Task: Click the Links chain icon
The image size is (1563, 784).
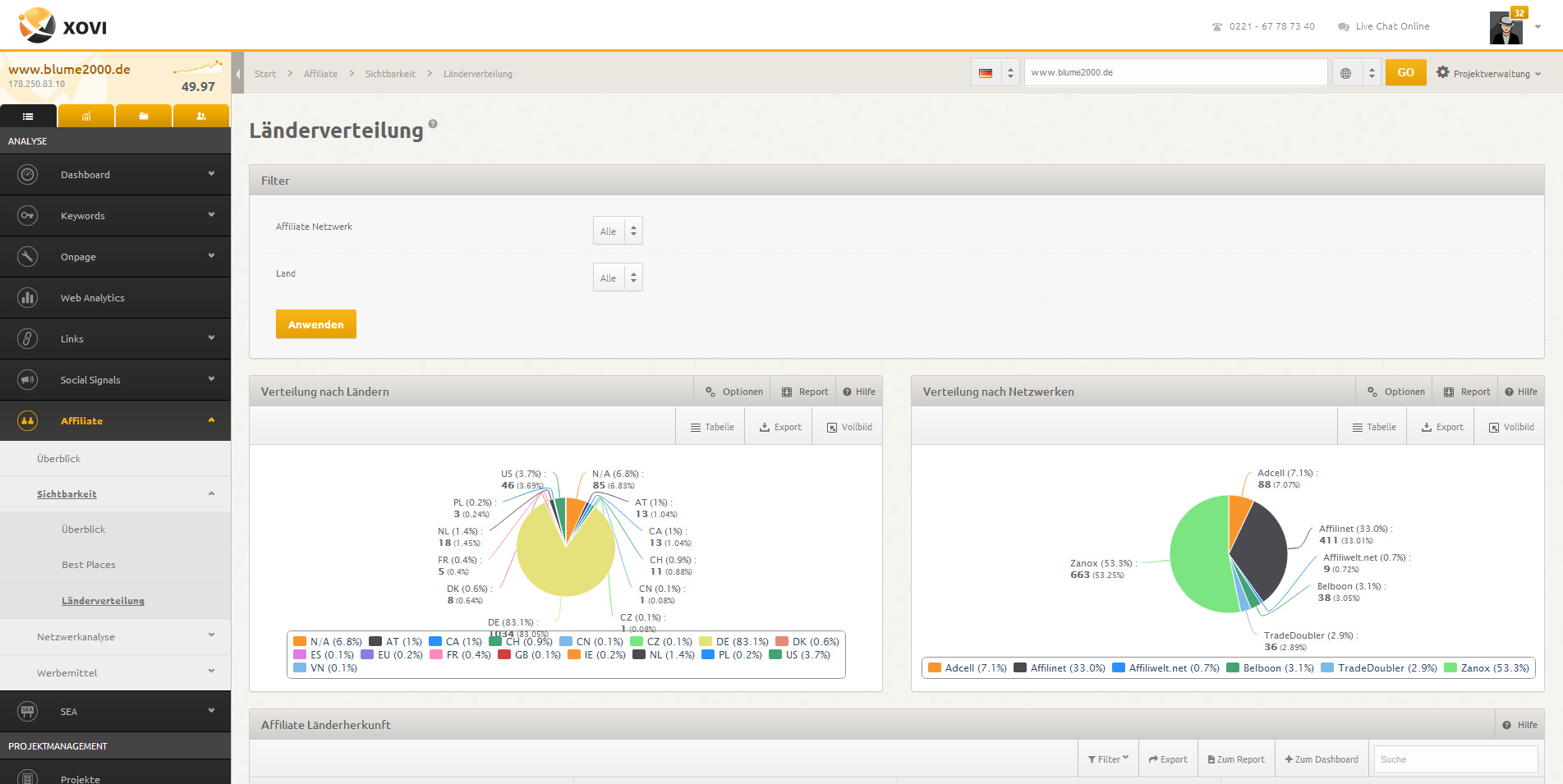Action: pyautogui.click(x=28, y=339)
